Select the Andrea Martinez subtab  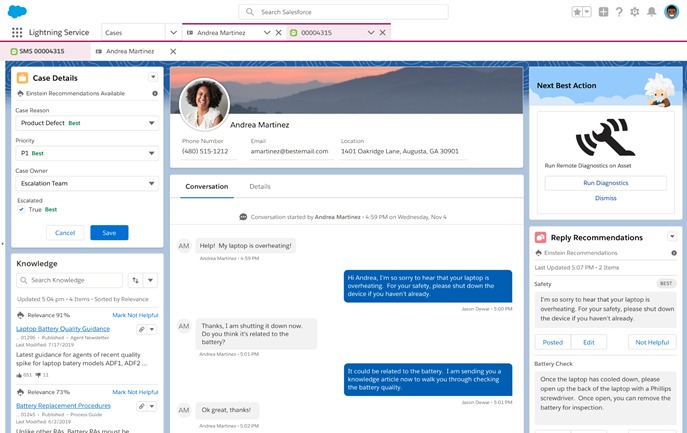(x=130, y=51)
